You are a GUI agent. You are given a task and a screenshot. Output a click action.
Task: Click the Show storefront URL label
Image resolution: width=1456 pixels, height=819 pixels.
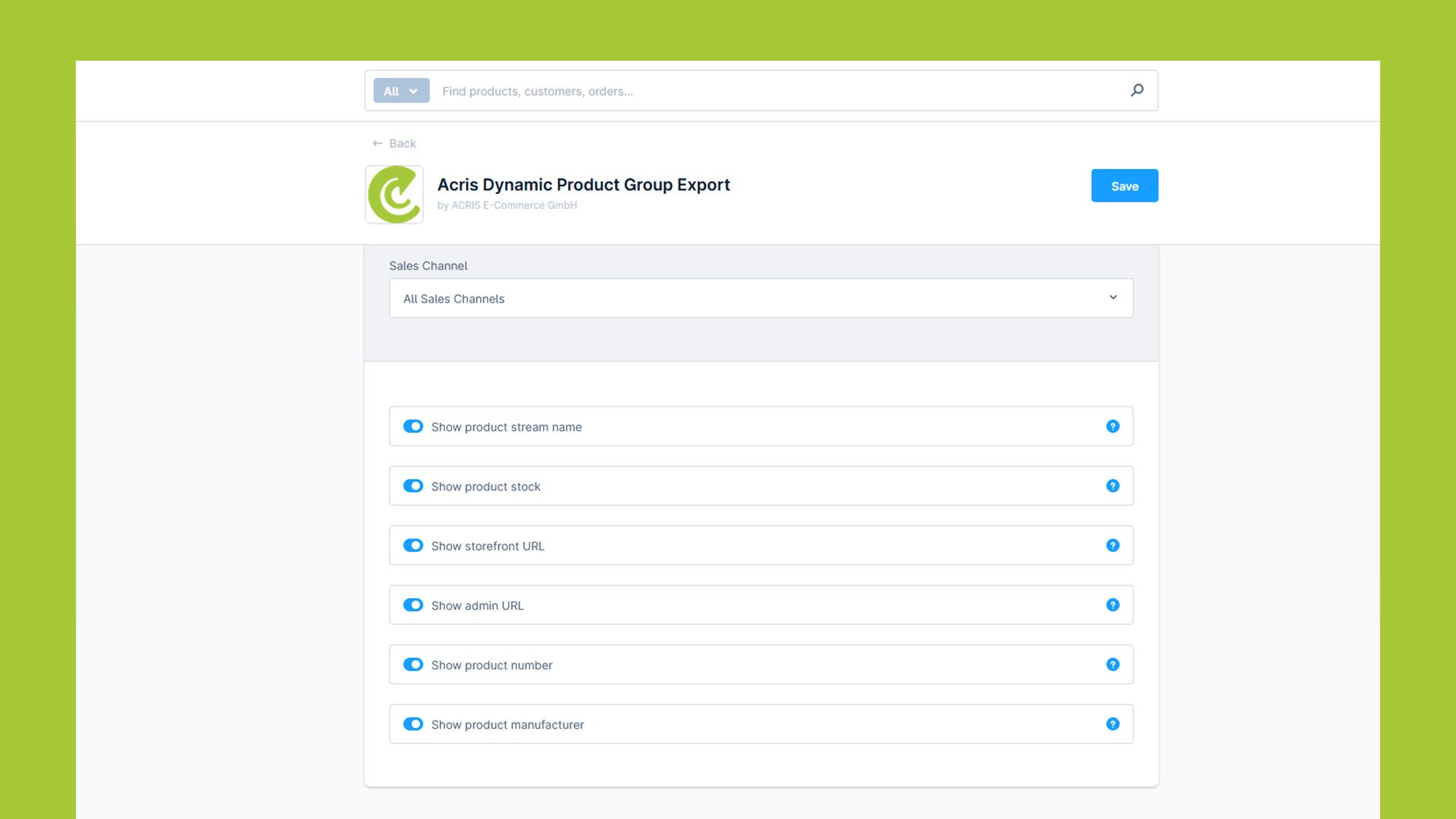pyautogui.click(x=488, y=546)
